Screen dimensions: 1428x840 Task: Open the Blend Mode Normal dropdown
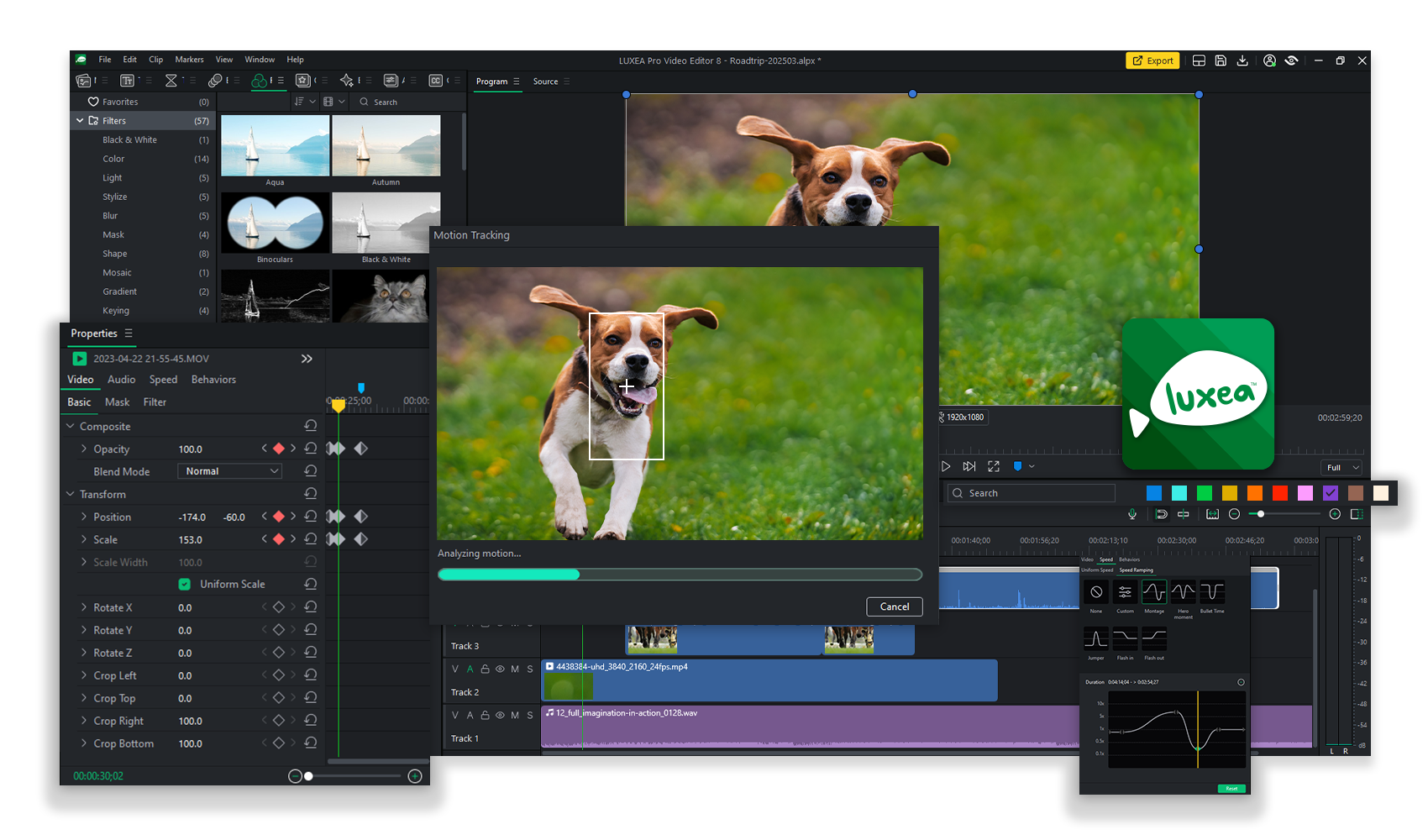229,471
